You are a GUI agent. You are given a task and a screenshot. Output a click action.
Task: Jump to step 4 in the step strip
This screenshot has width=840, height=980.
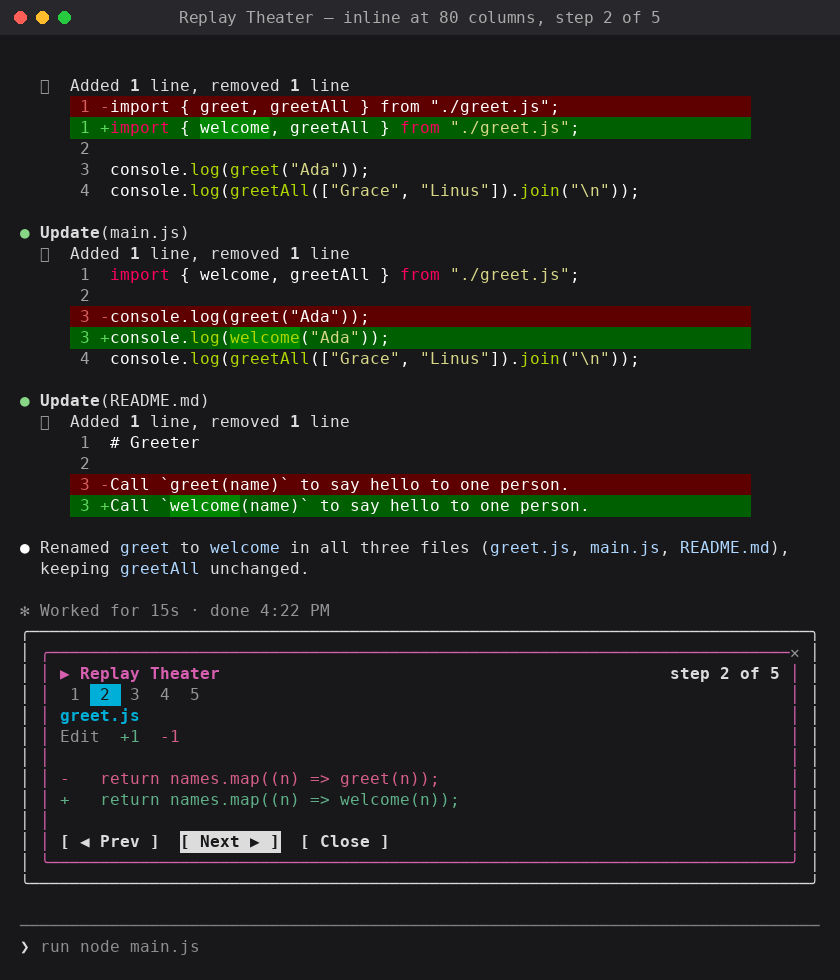165,695
